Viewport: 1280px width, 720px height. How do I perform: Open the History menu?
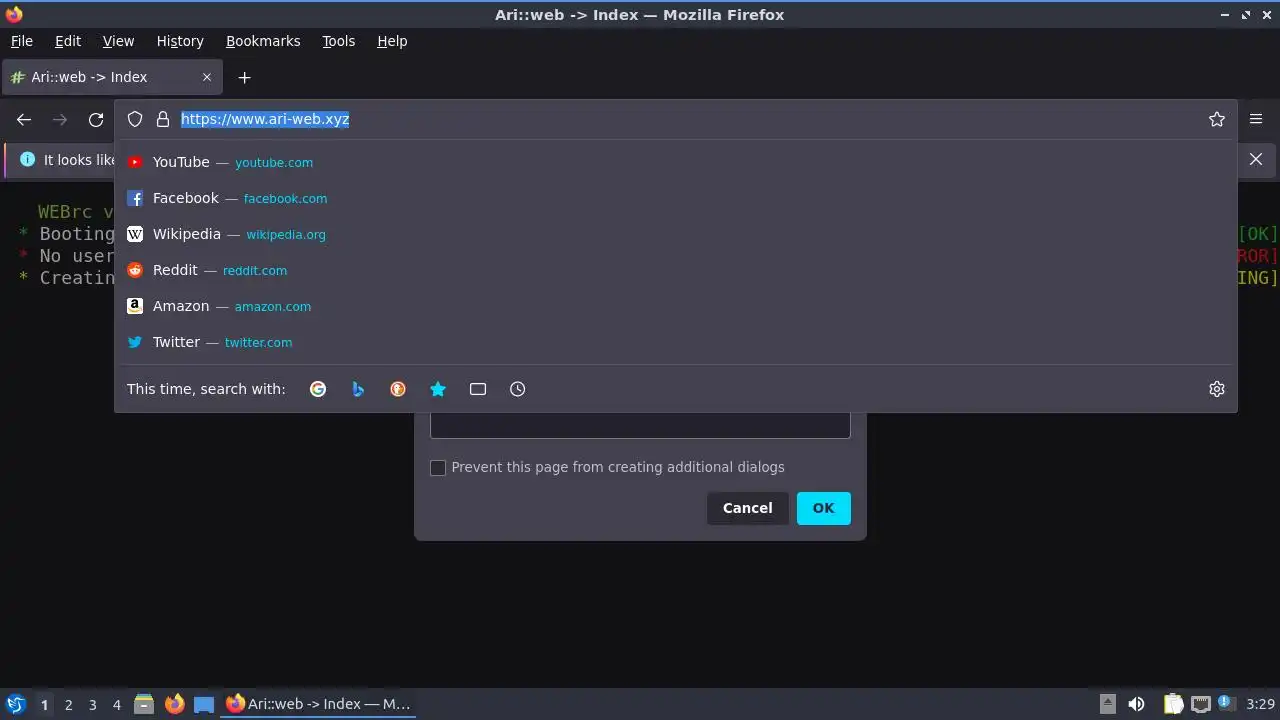point(180,41)
